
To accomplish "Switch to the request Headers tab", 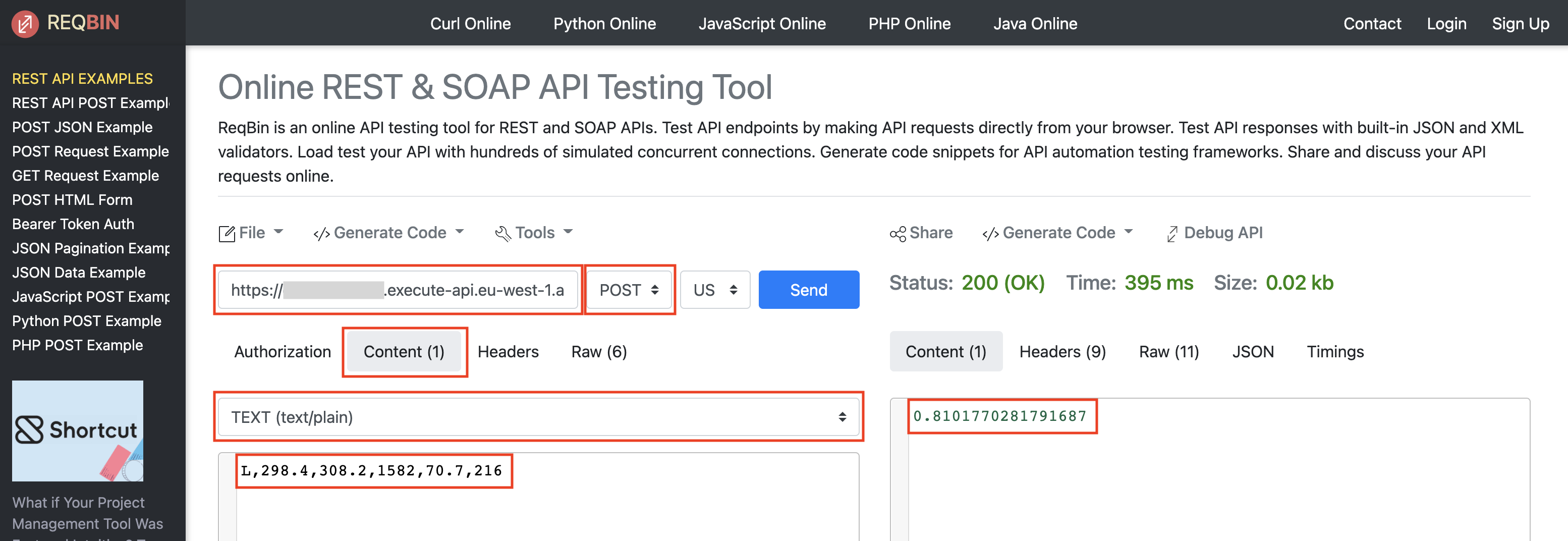I will [x=508, y=351].
